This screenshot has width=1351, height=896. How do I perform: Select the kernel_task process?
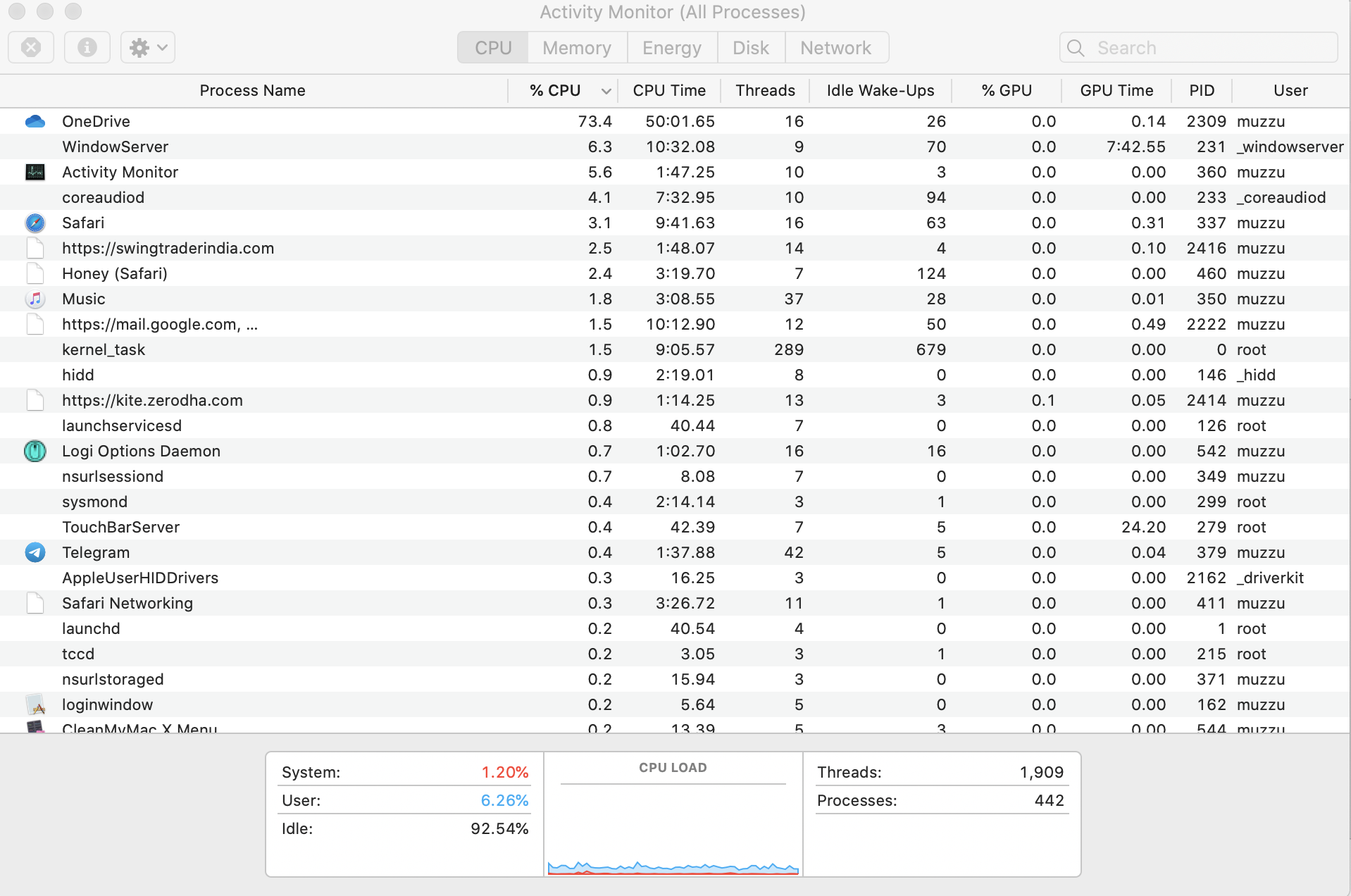(x=104, y=349)
